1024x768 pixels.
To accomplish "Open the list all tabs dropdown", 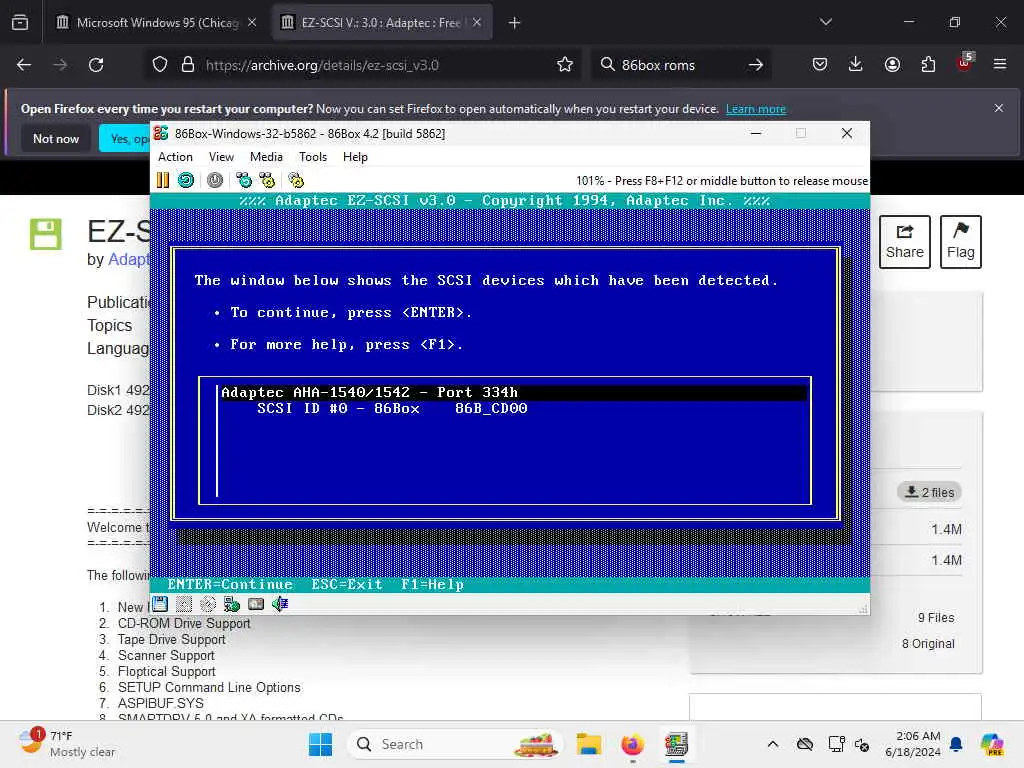I will tap(825, 23).
